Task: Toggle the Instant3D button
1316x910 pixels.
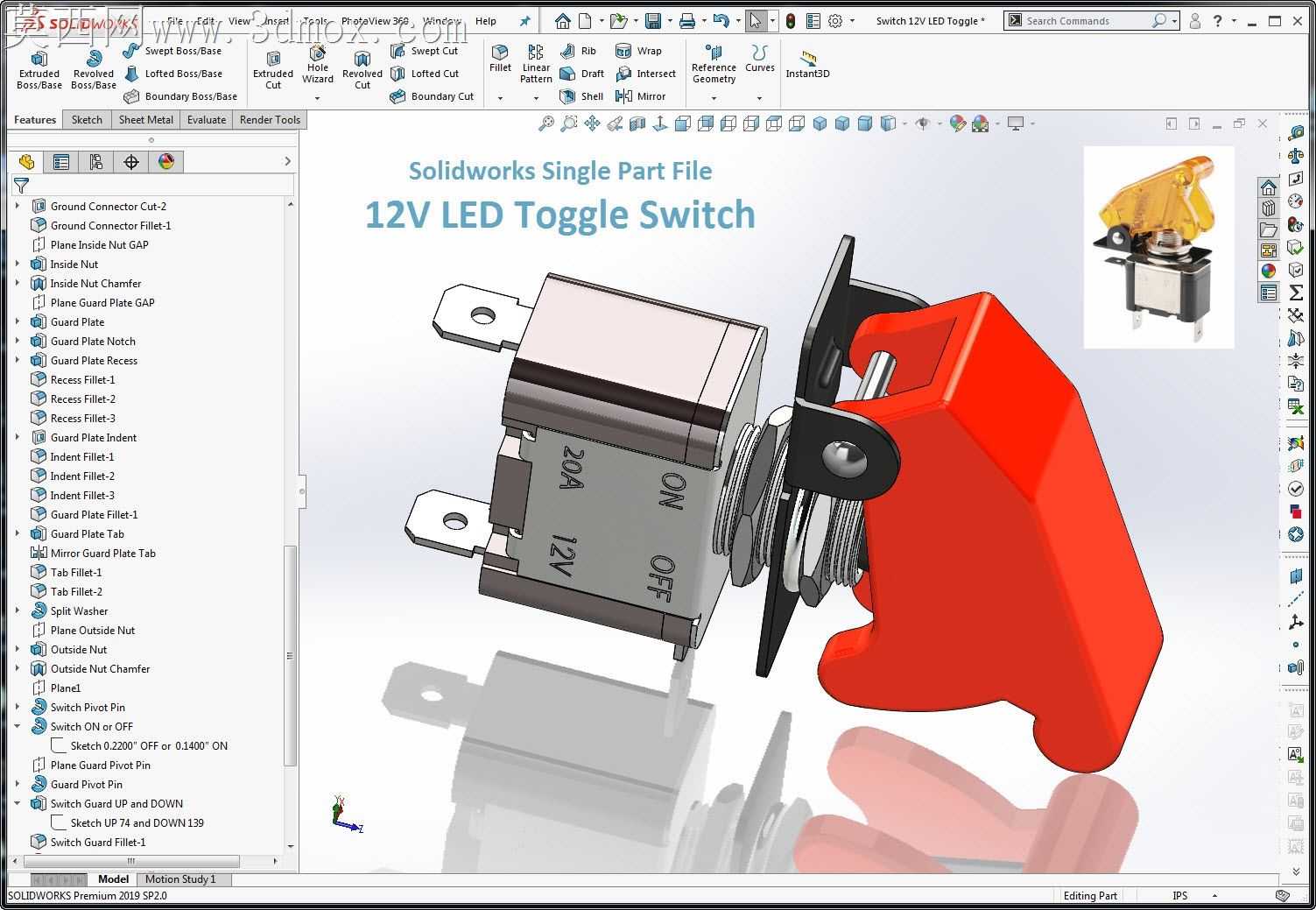Action: coord(807,64)
